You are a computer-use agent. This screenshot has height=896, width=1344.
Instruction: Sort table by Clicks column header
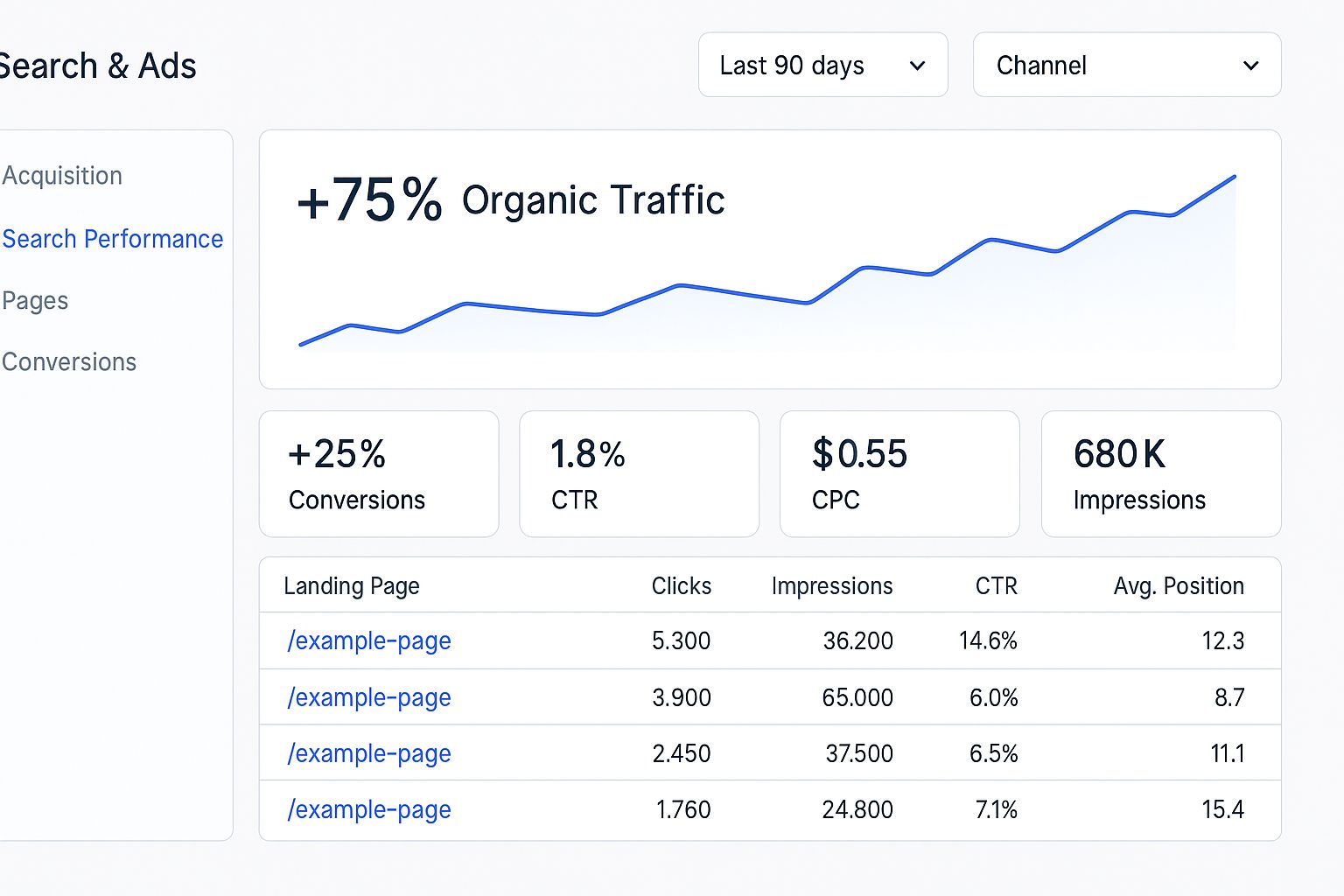[x=681, y=586]
